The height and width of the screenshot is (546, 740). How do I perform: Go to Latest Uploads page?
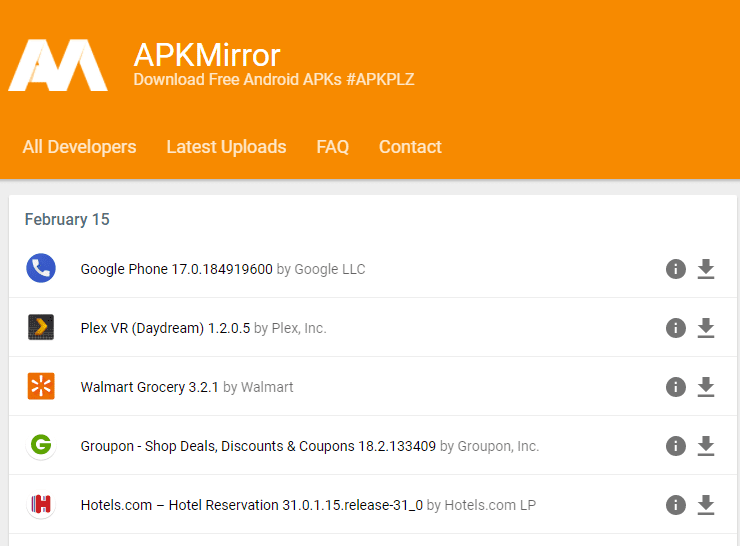226,147
